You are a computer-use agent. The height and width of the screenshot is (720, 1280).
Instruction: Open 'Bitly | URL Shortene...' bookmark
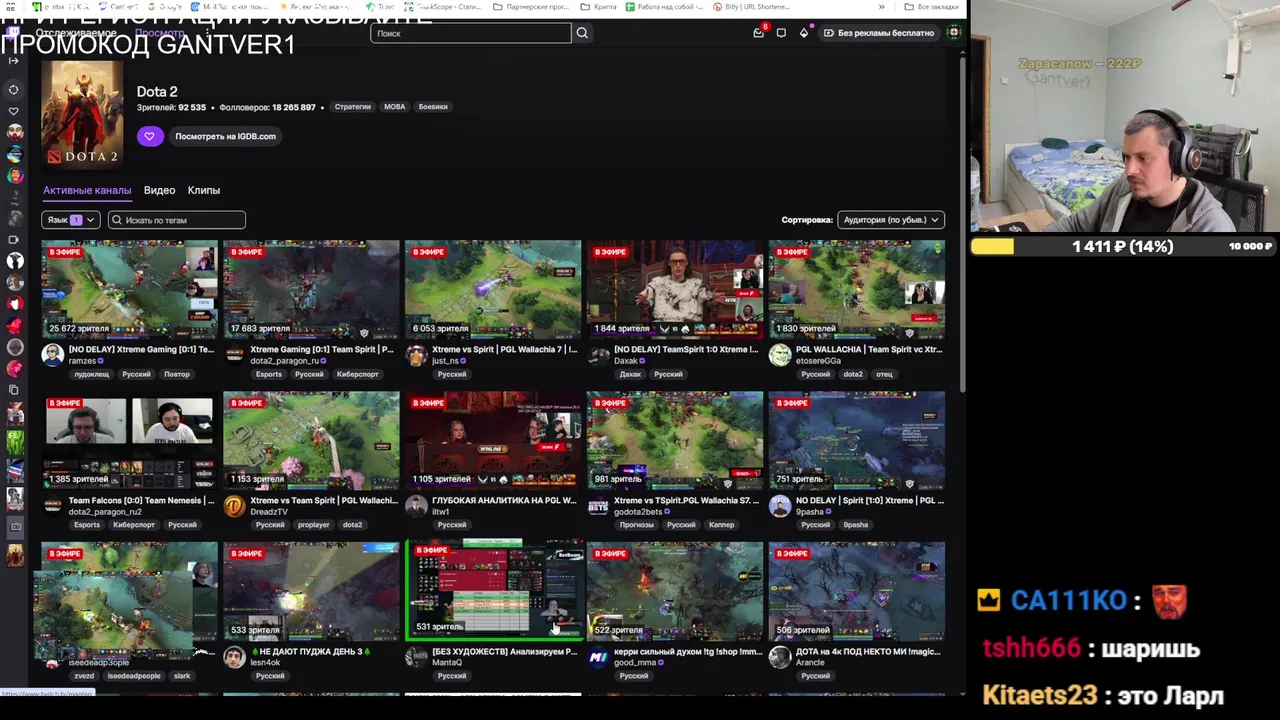[x=751, y=7]
